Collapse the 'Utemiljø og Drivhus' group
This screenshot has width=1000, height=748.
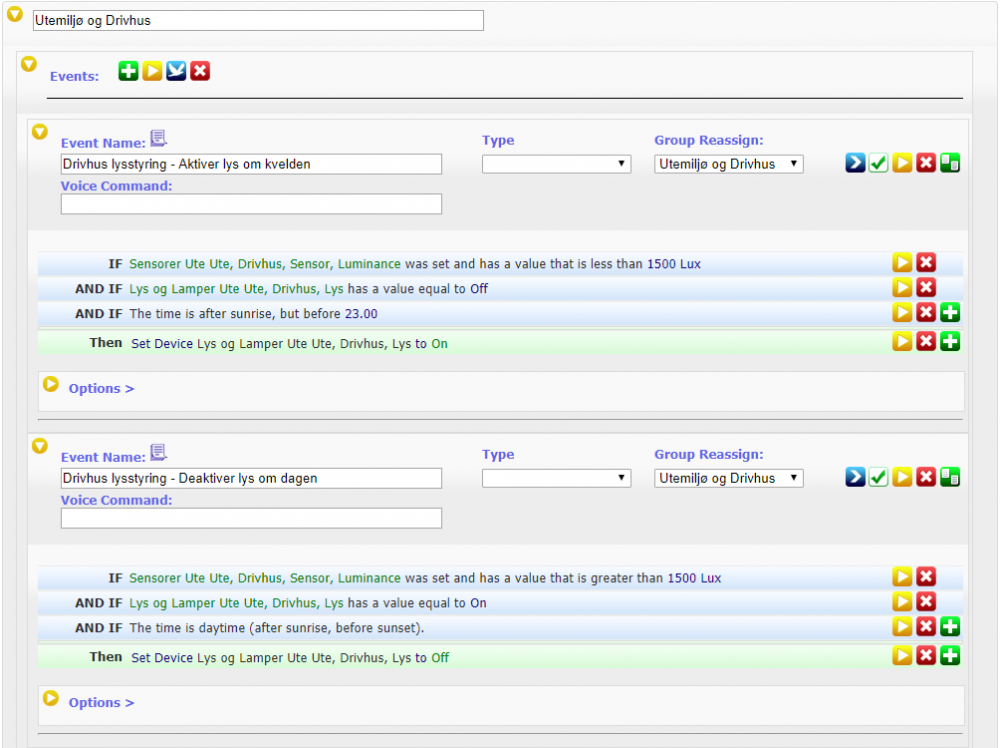tap(15, 14)
